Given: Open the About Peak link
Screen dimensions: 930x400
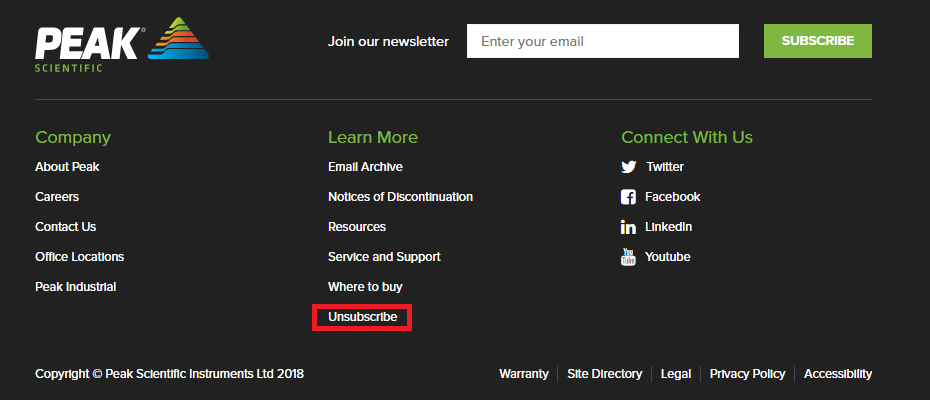Looking at the screenshot, I should click(x=67, y=167).
